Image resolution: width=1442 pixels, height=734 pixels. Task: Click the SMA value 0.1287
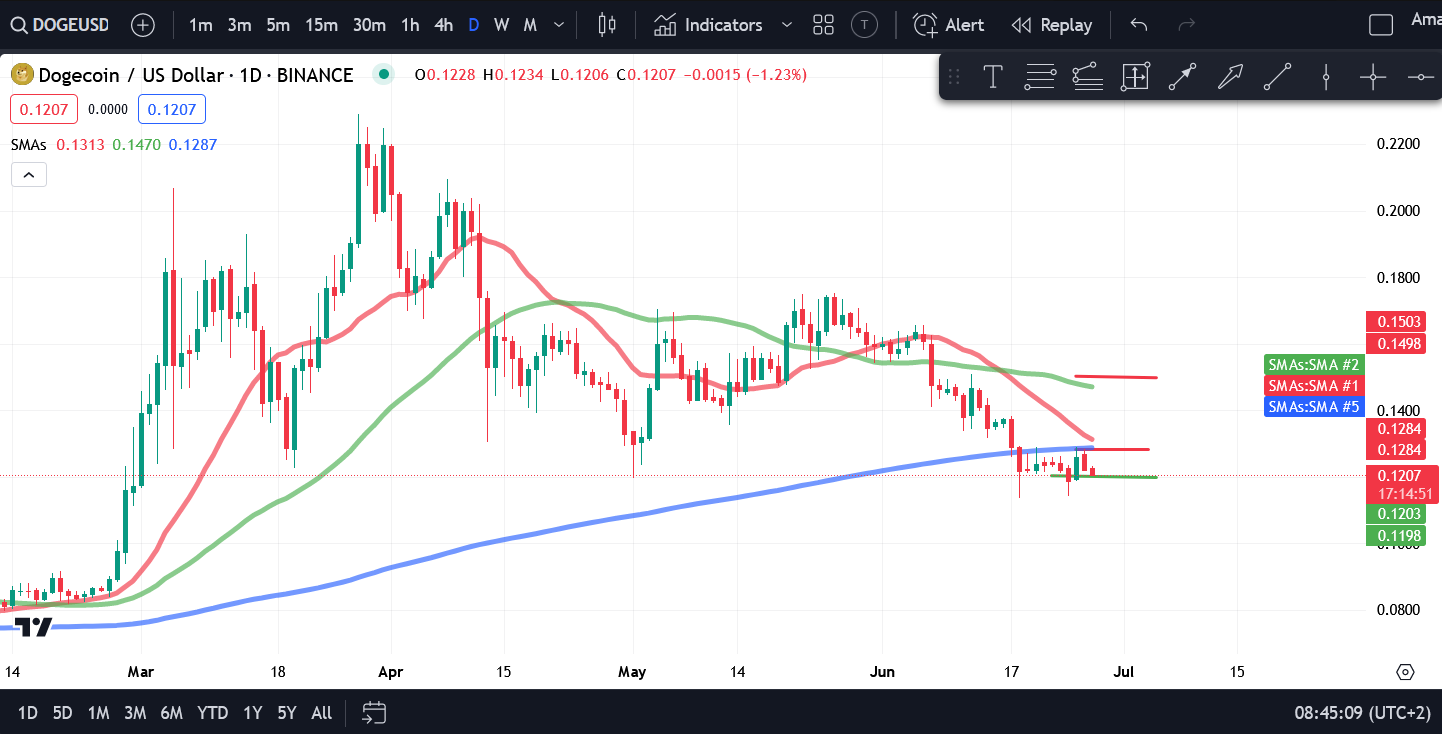pyautogui.click(x=193, y=144)
